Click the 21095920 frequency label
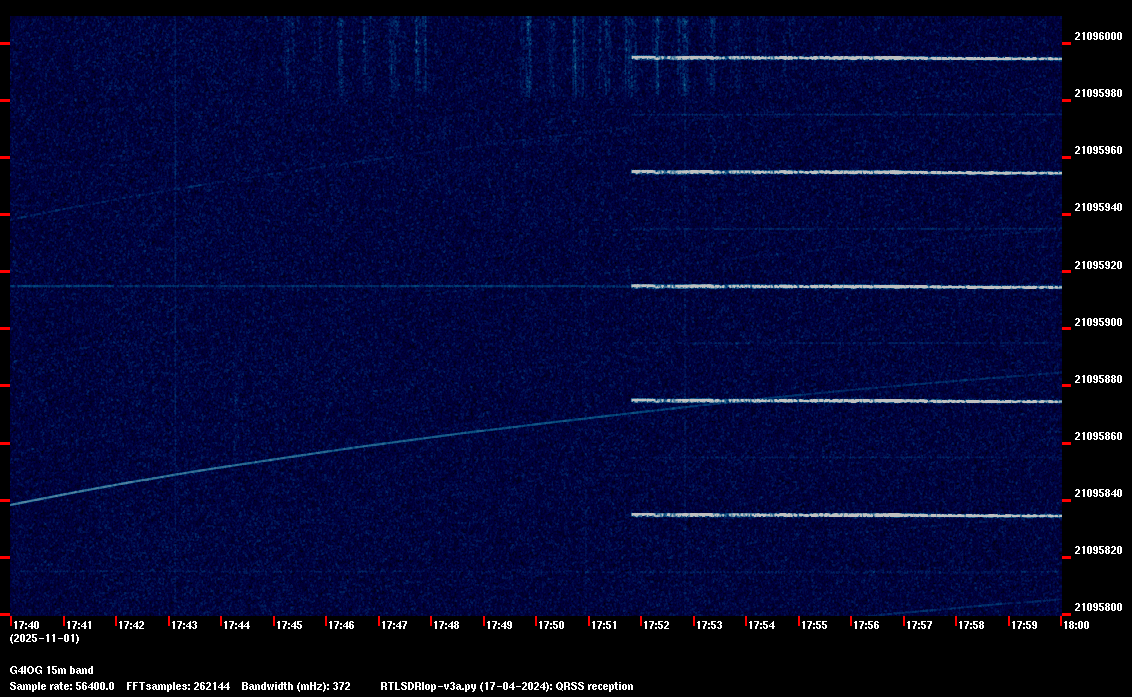The height and width of the screenshot is (697, 1132). pos(1098,265)
